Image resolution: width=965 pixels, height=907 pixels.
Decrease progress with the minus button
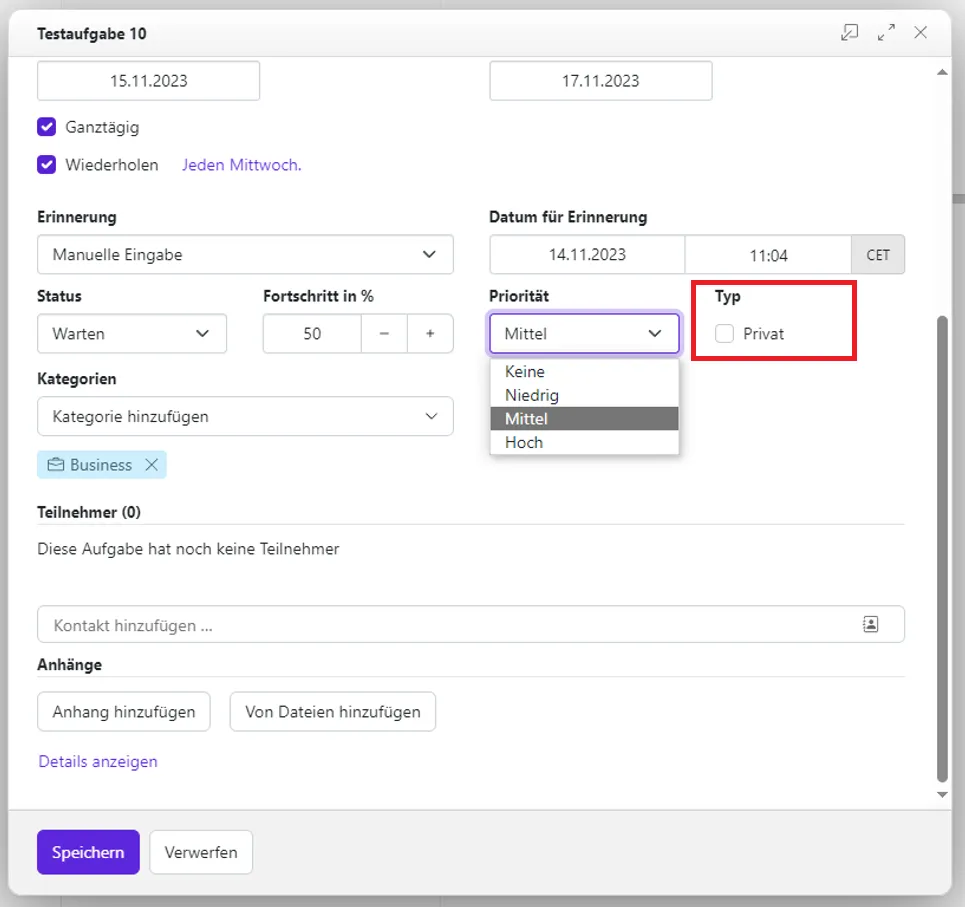(384, 334)
